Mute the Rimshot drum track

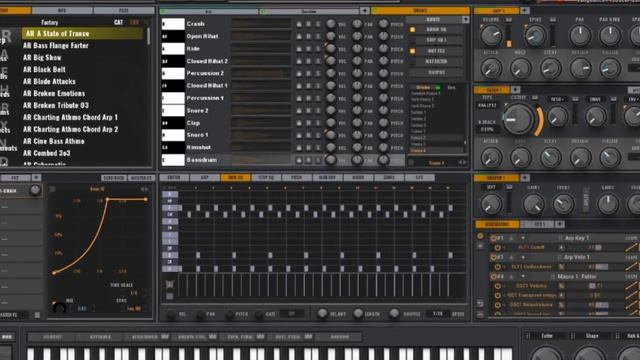tap(309, 148)
